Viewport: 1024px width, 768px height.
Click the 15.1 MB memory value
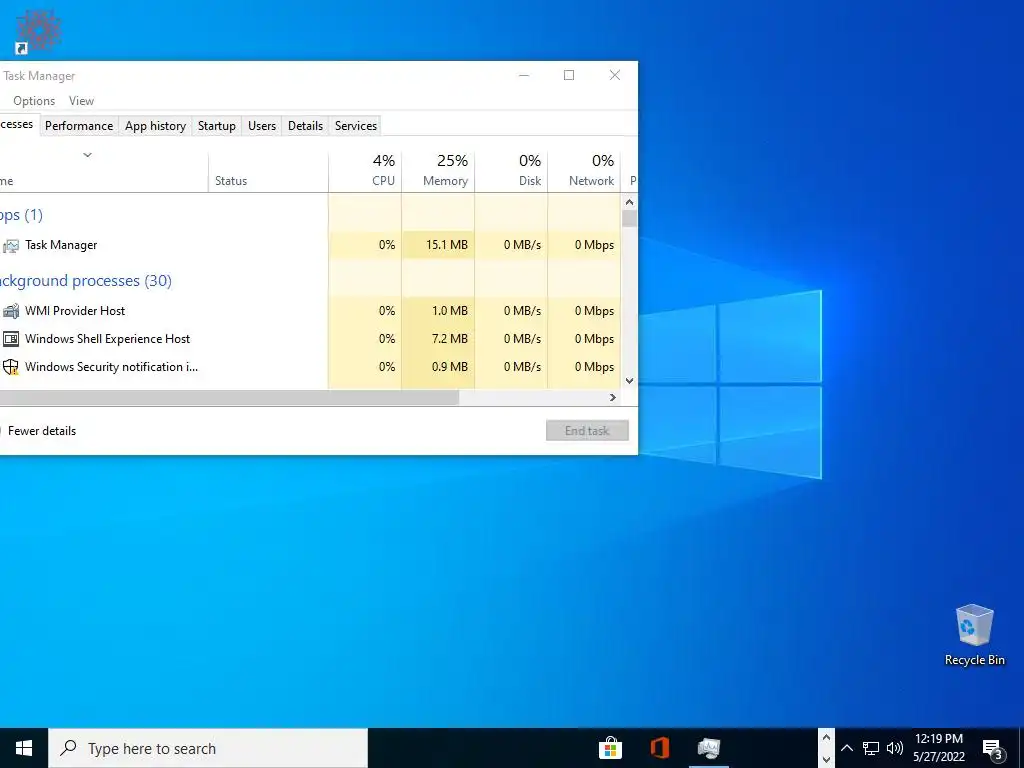[447, 246]
